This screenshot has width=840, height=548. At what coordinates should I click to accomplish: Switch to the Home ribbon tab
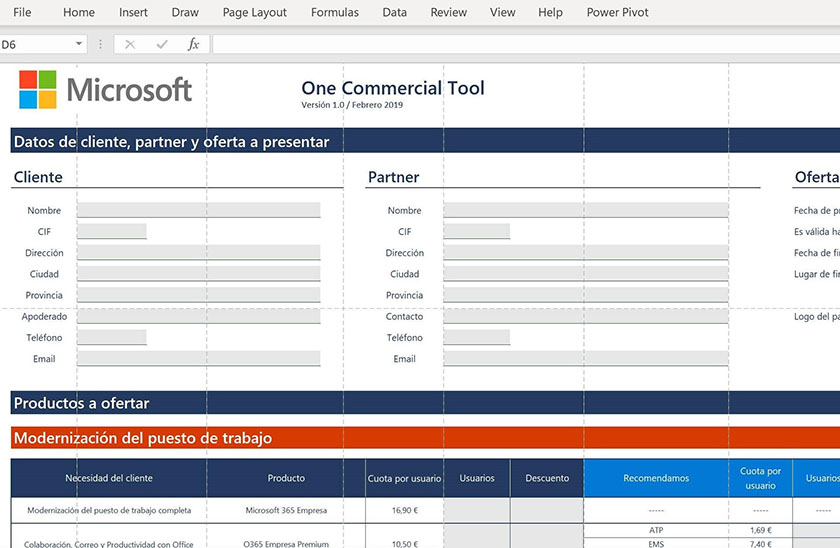click(79, 12)
